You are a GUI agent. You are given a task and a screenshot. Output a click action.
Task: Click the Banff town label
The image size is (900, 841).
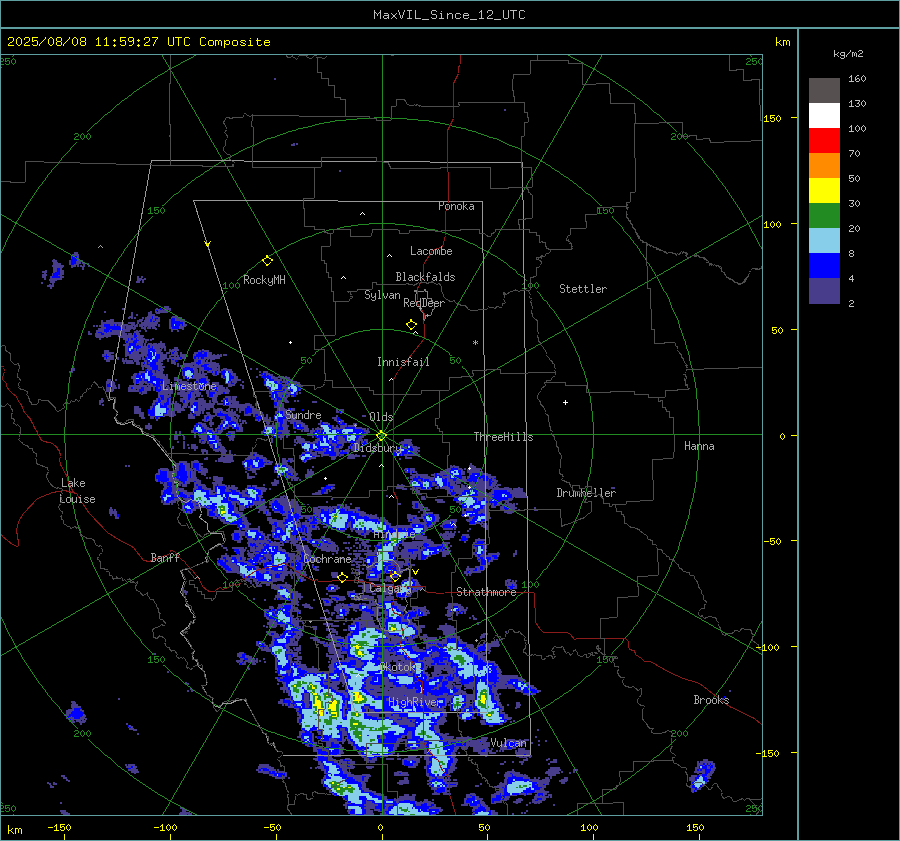click(x=165, y=558)
